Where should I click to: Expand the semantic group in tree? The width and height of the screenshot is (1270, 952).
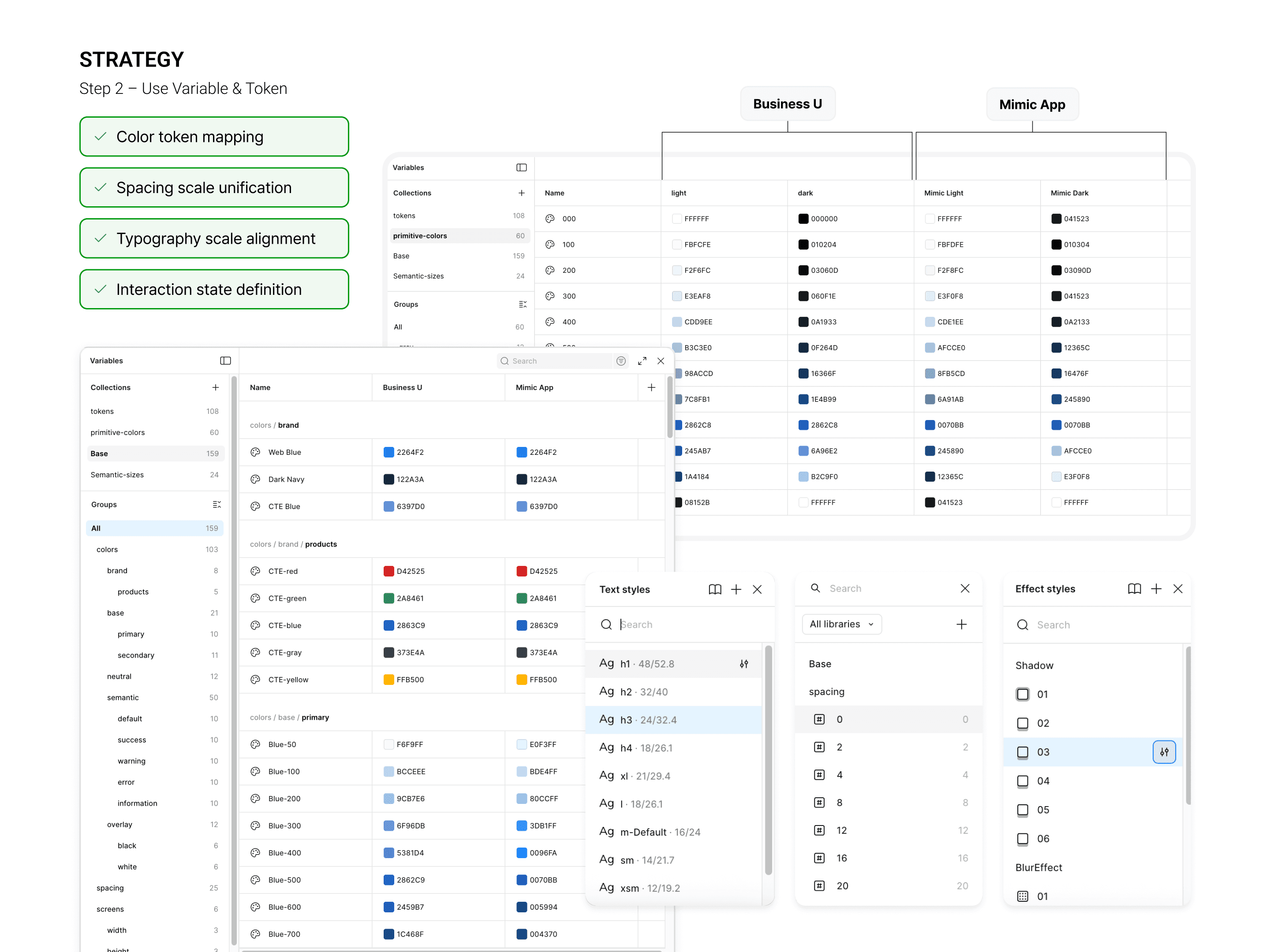(123, 697)
